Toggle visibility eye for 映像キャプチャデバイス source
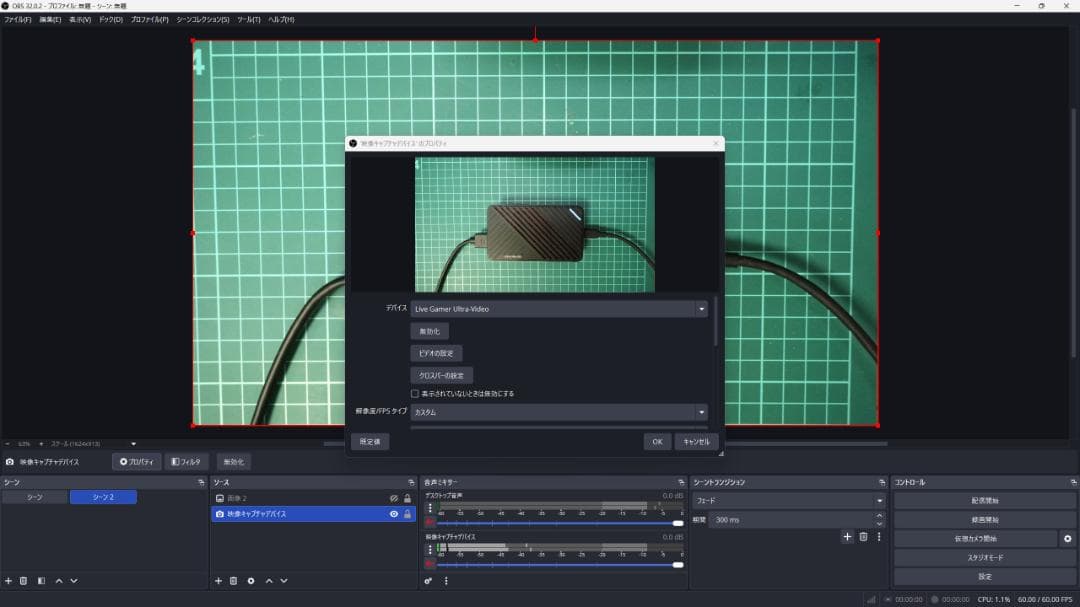This screenshot has height=607, width=1080. click(x=393, y=514)
